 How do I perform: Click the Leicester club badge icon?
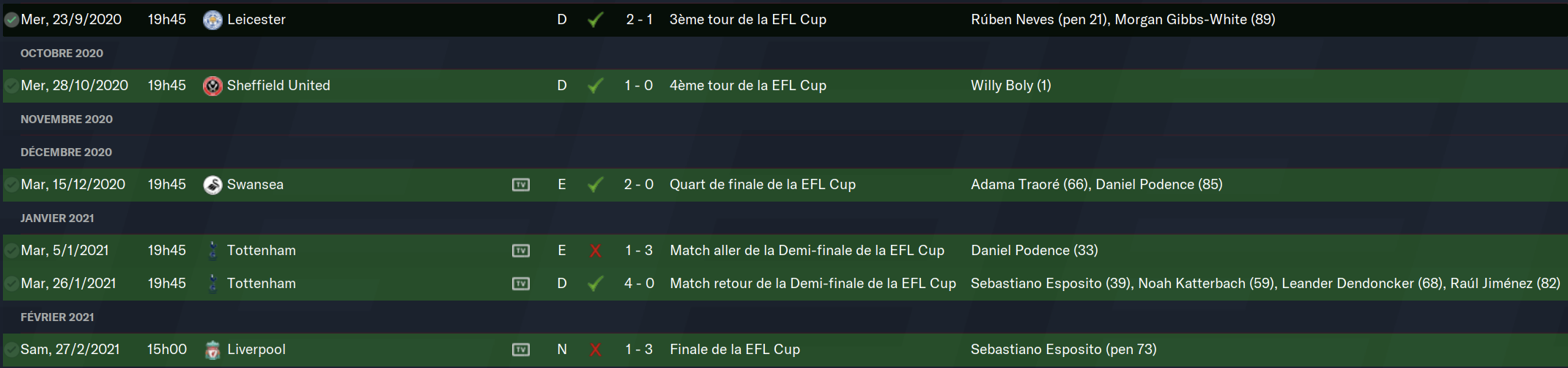pyautogui.click(x=212, y=20)
